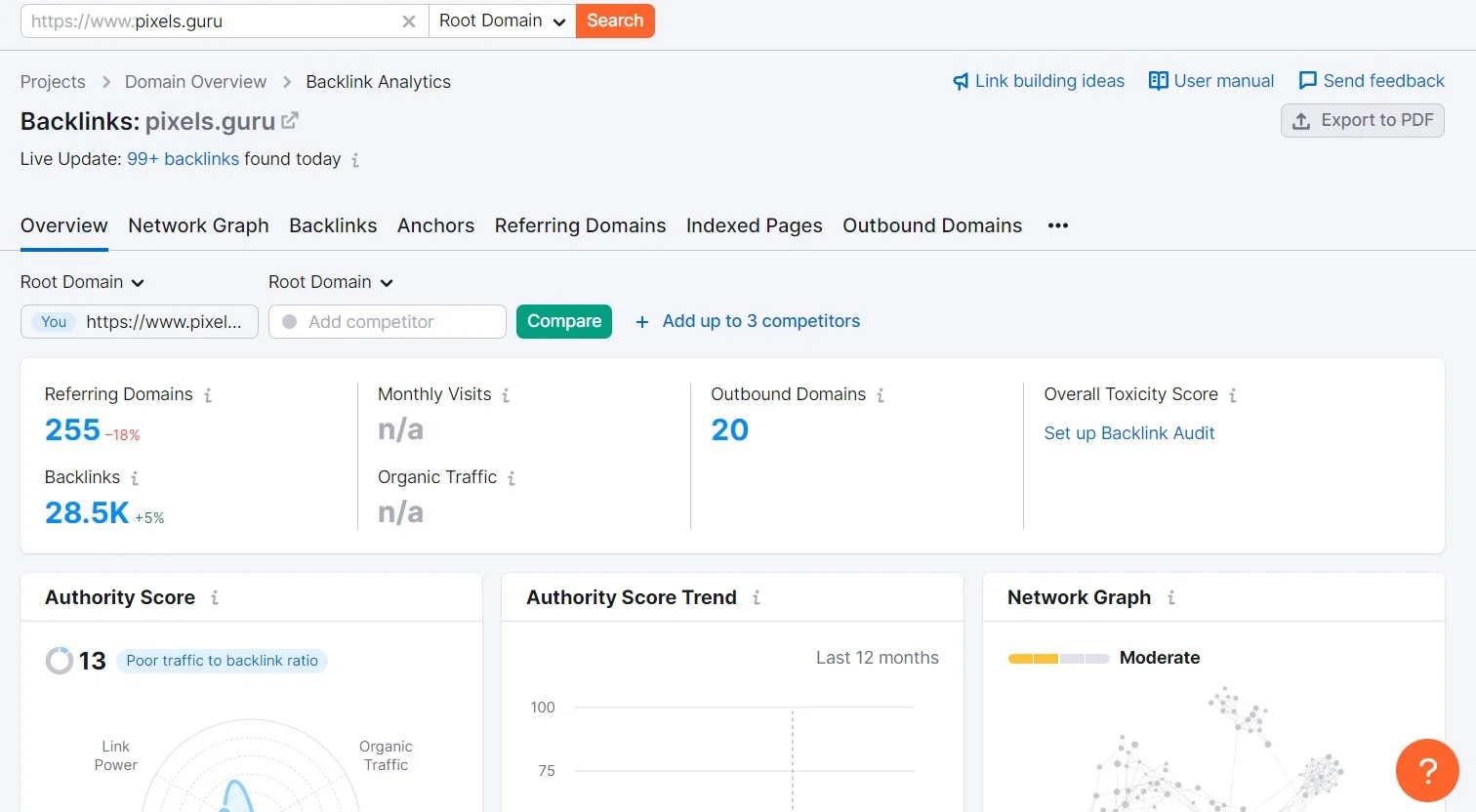Screen dimensions: 1476x812
Task: Click the plus icon to add competitors
Action: [x=641, y=321]
